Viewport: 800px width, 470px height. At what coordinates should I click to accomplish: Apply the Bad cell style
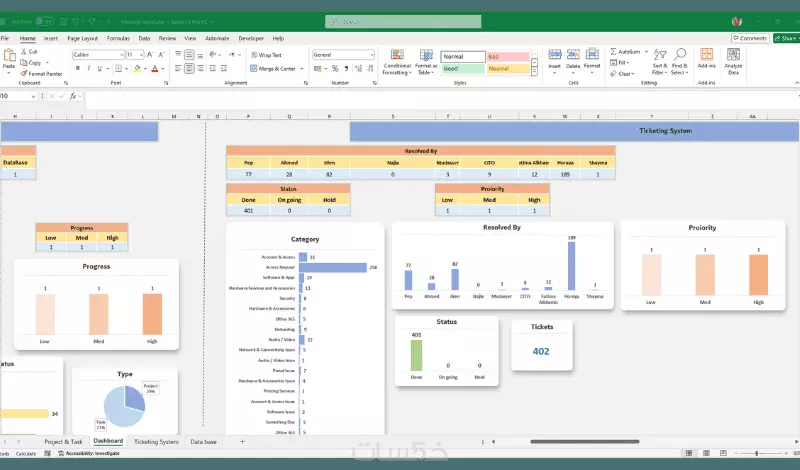(508, 57)
